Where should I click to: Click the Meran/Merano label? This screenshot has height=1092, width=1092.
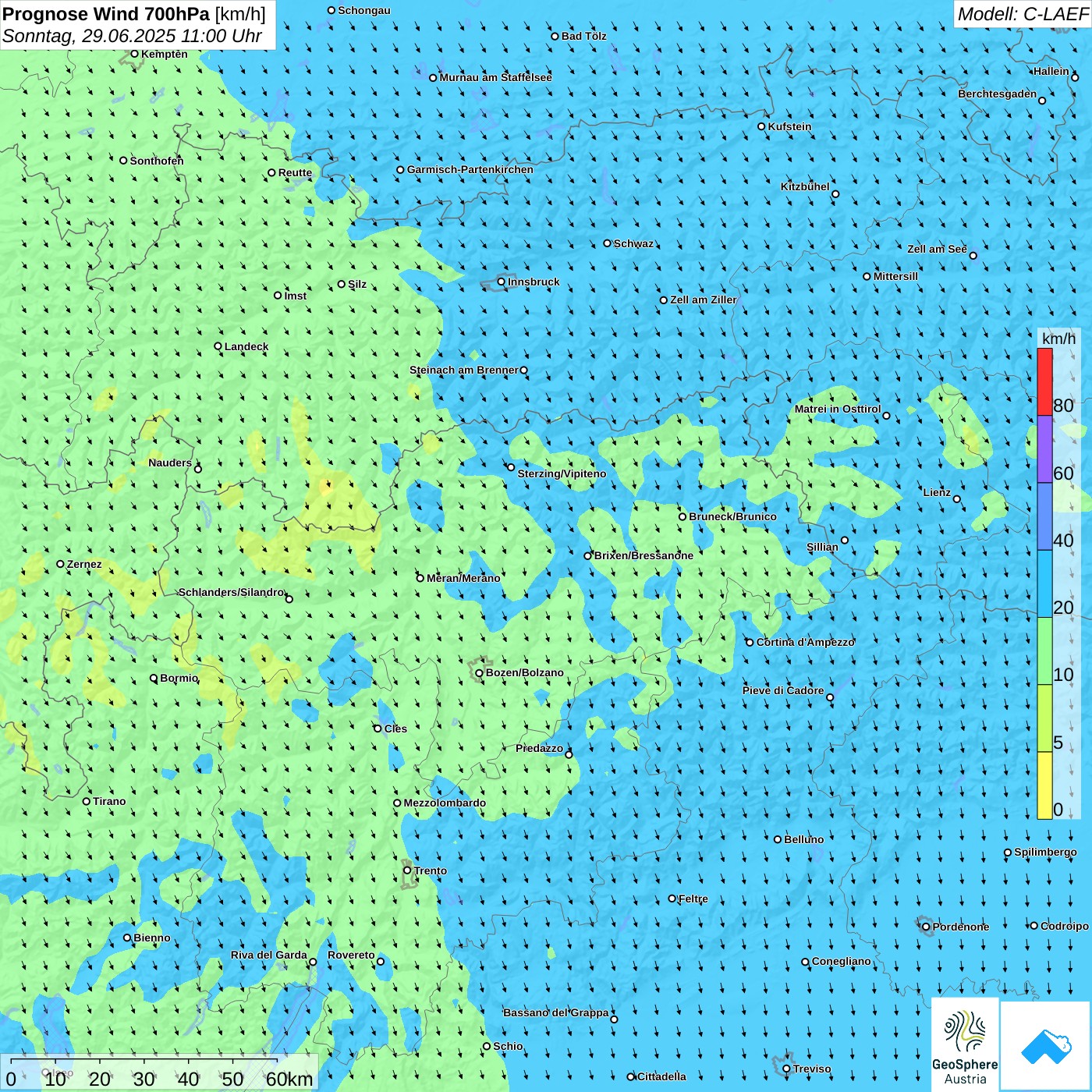click(463, 578)
